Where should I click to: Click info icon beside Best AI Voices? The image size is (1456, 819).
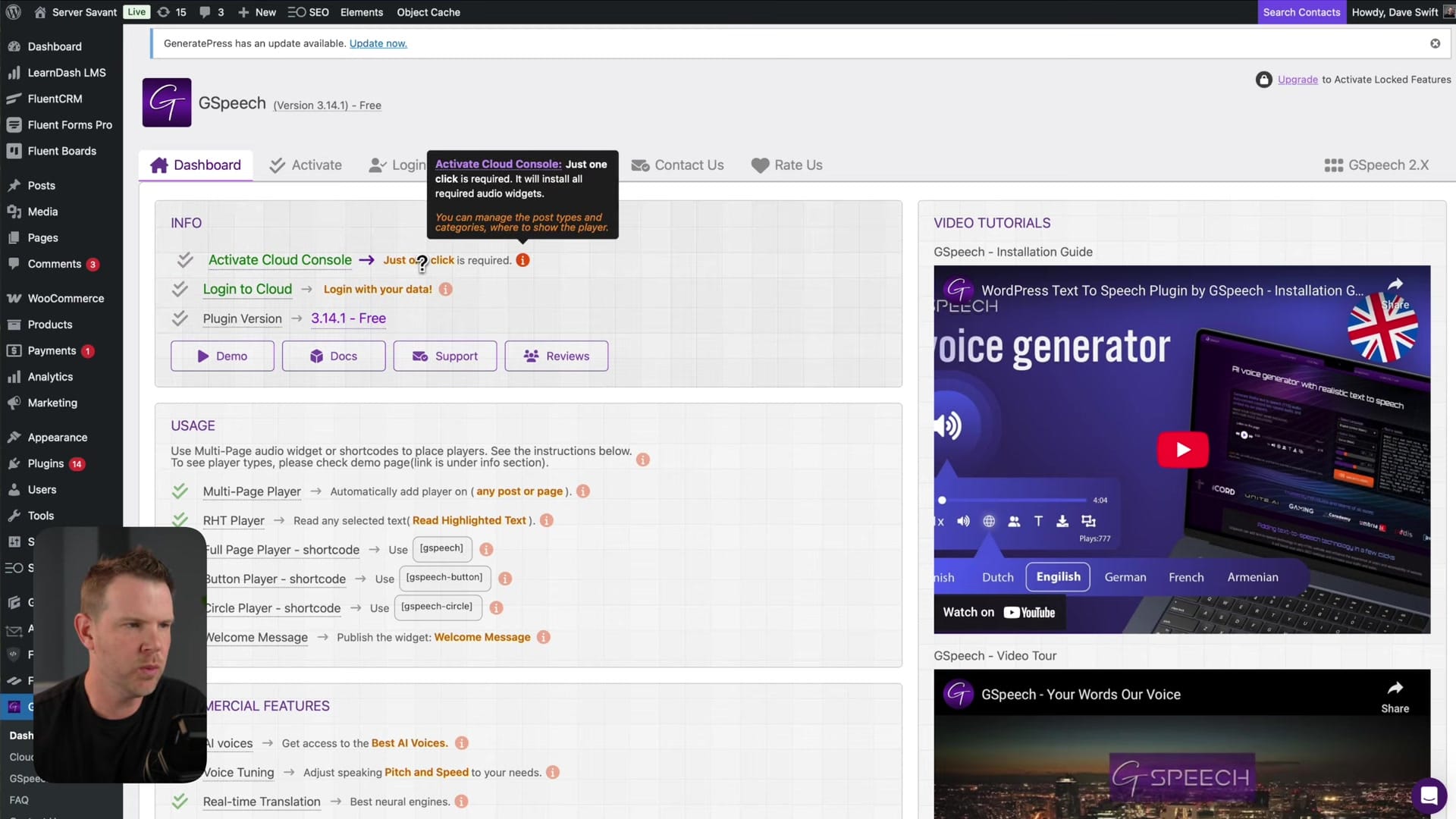click(462, 743)
